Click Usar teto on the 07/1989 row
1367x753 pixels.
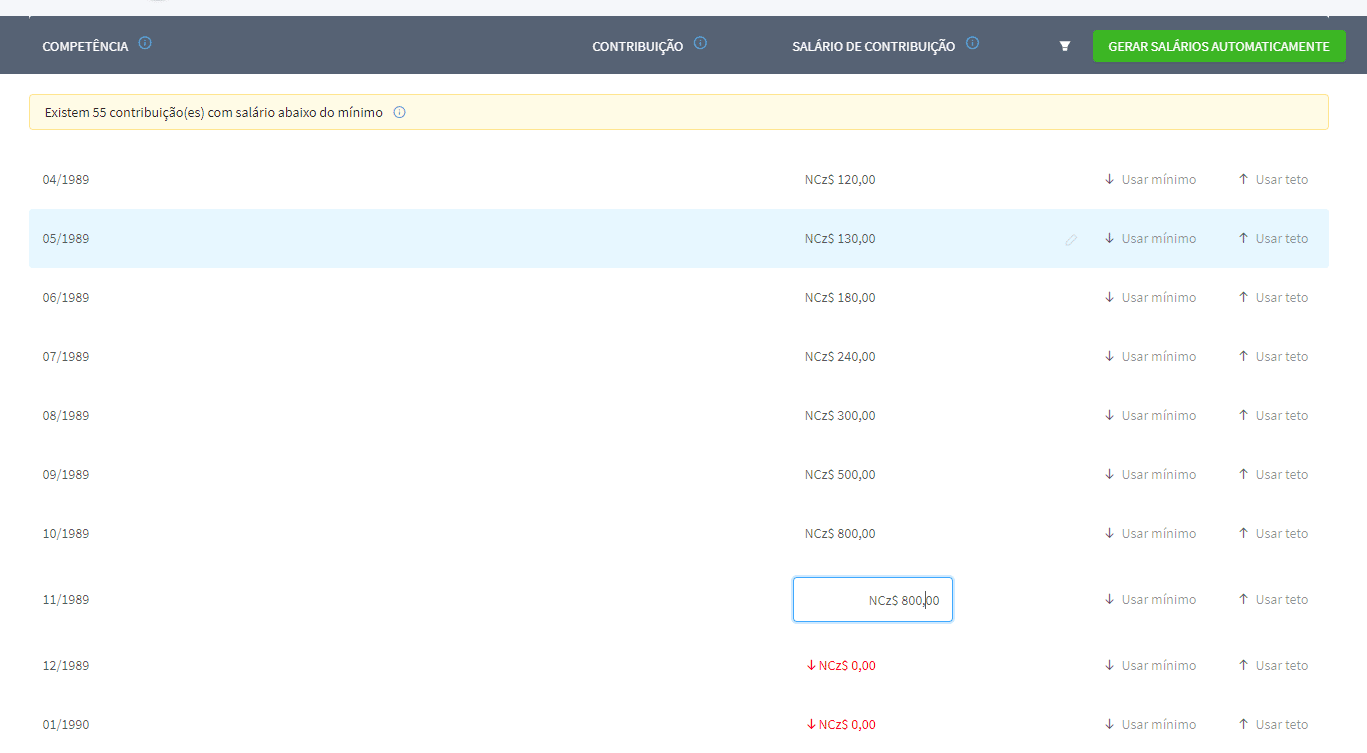click(1273, 357)
